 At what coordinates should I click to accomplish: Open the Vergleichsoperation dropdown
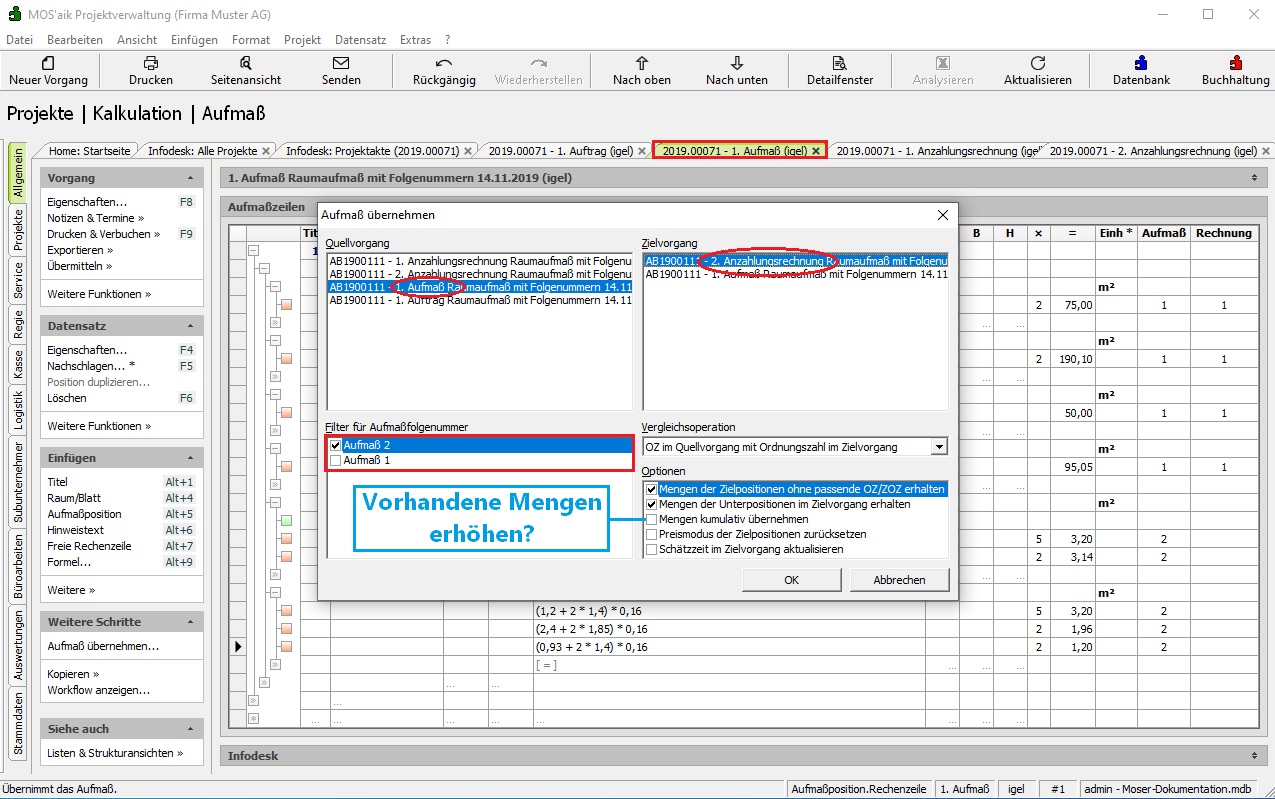point(937,447)
